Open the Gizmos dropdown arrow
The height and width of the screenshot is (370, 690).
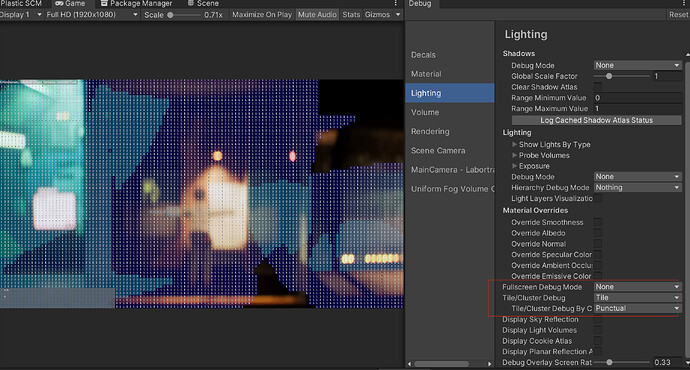point(398,15)
